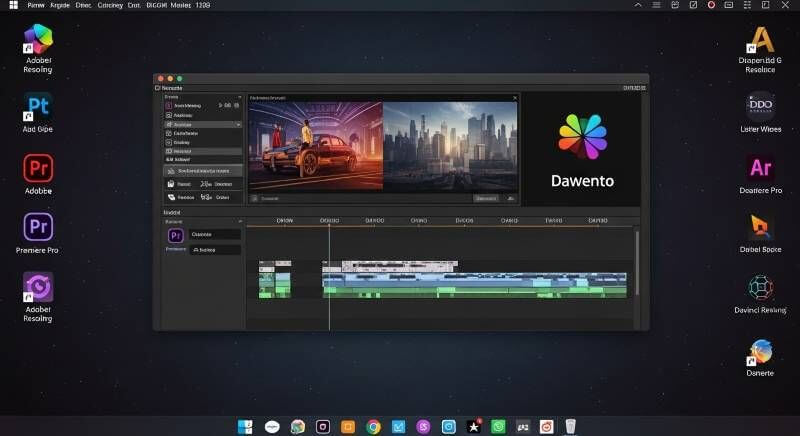The height and width of the screenshot is (436, 800).
Task: Click the icon left of the Freonoe label
Action: click(171, 197)
